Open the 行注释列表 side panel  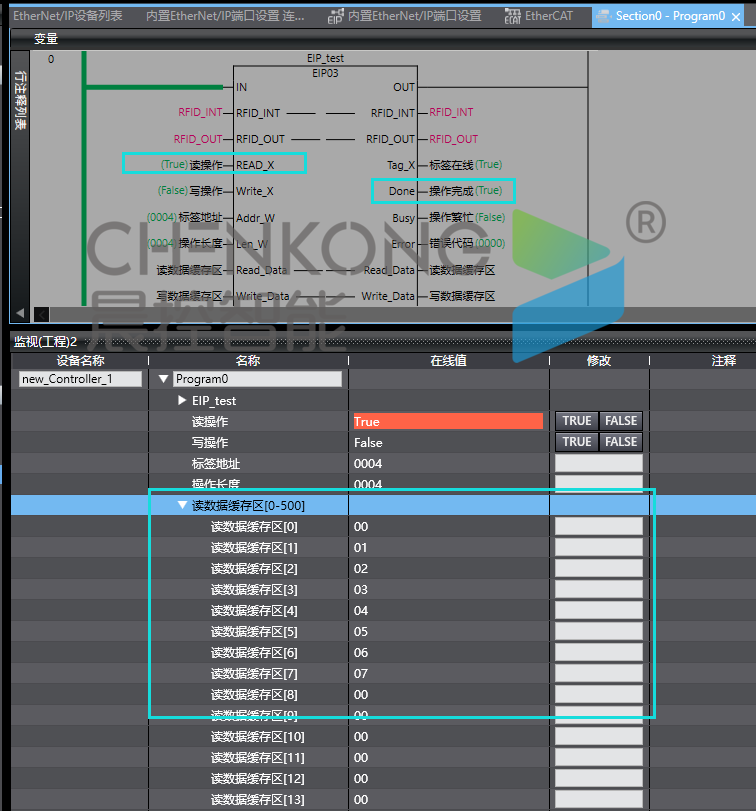[20, 100]
